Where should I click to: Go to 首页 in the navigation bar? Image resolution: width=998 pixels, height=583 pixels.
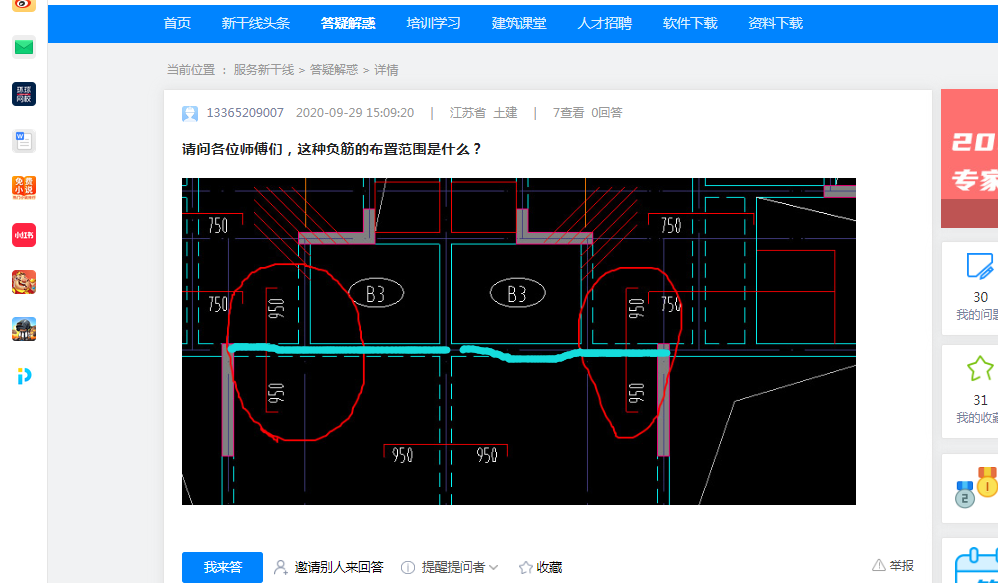tap(176, 23)
